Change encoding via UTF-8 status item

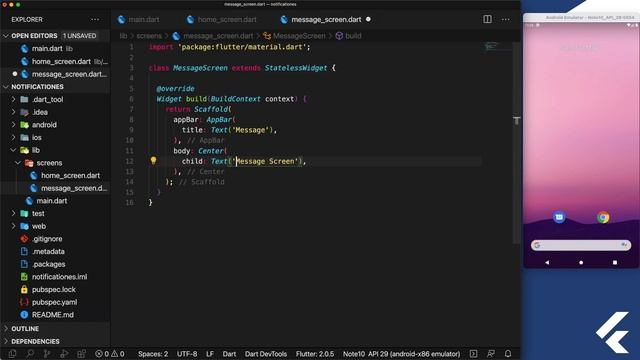[x=187, y=354]
